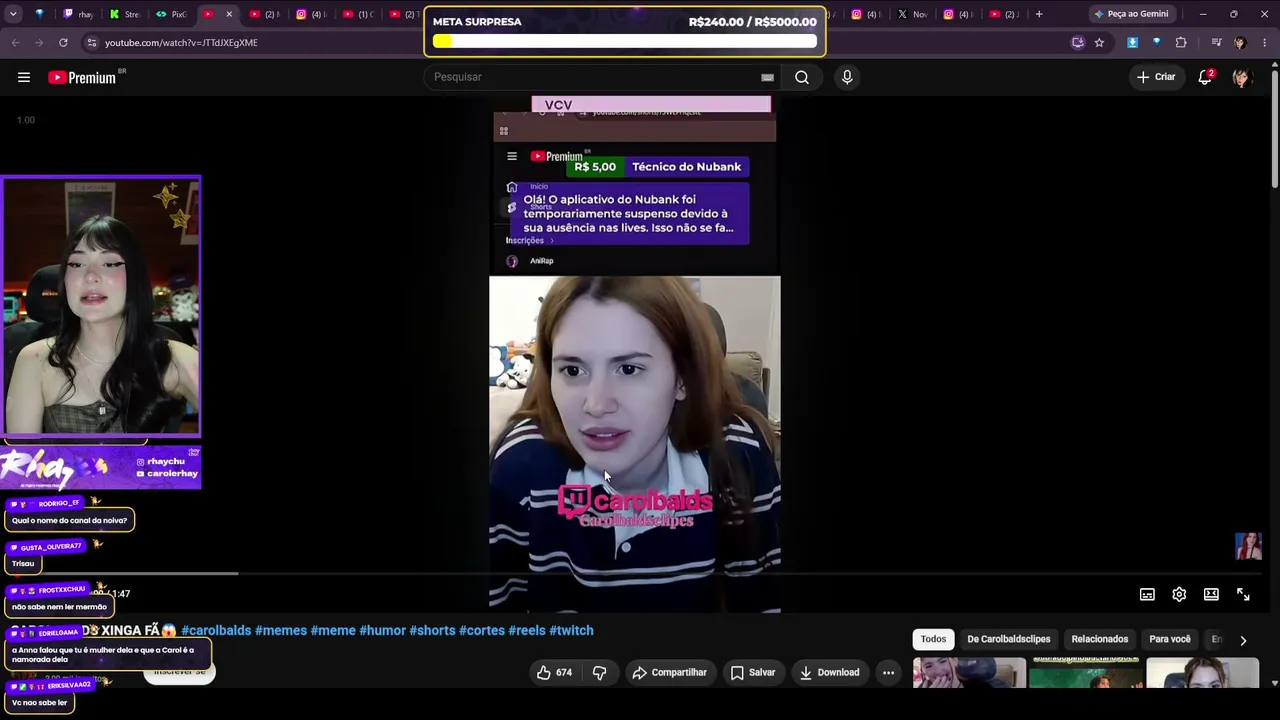Image resolution: width=1280 pixels, height=720 pixels.
Task: Open the #cortes hashtag link
Action: point(482,631)
